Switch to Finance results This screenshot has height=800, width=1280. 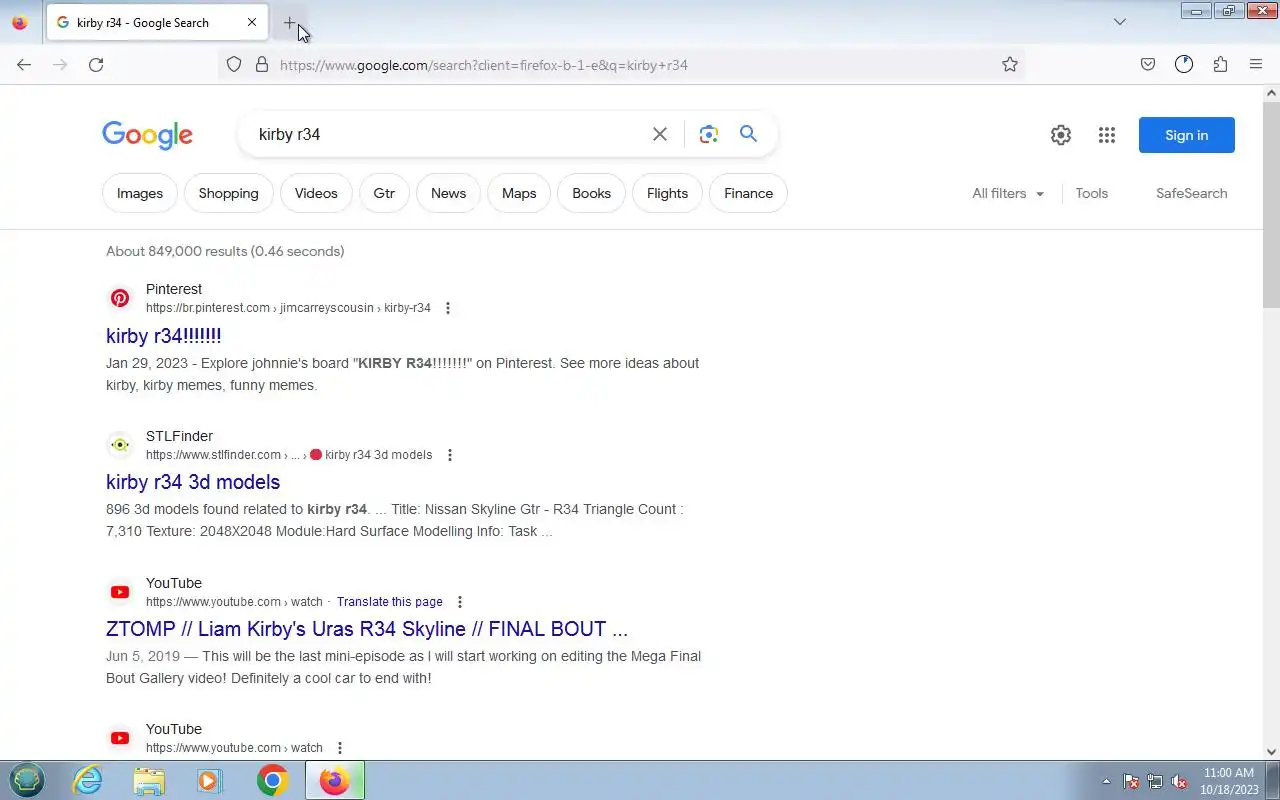pyautogui.click(x=748, y=193)
